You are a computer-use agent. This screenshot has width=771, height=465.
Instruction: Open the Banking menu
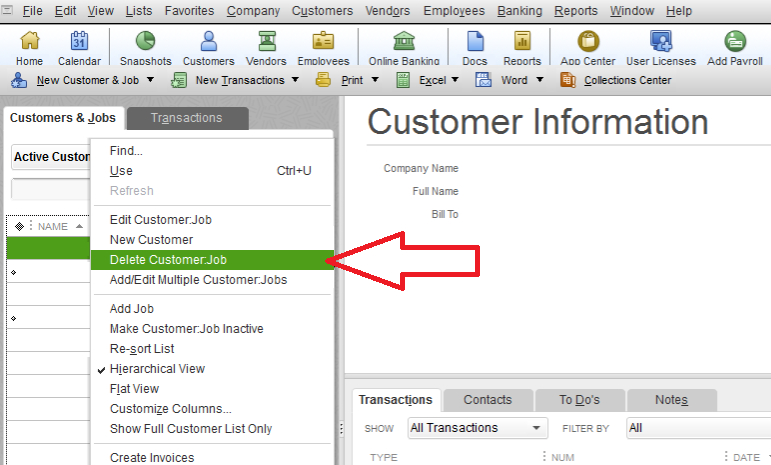click(x=520, y=11)
